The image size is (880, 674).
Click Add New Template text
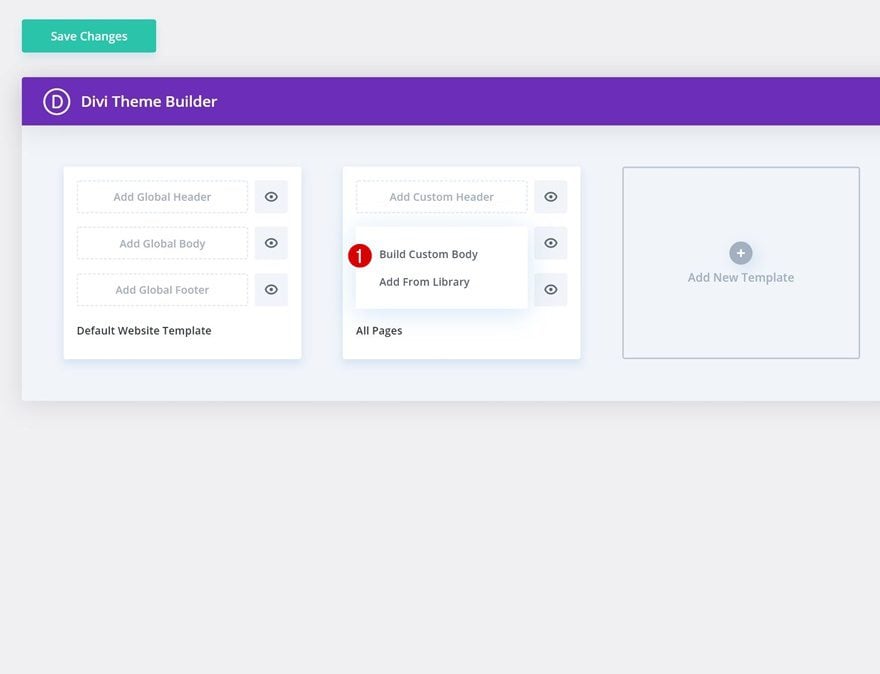[741, 278]
